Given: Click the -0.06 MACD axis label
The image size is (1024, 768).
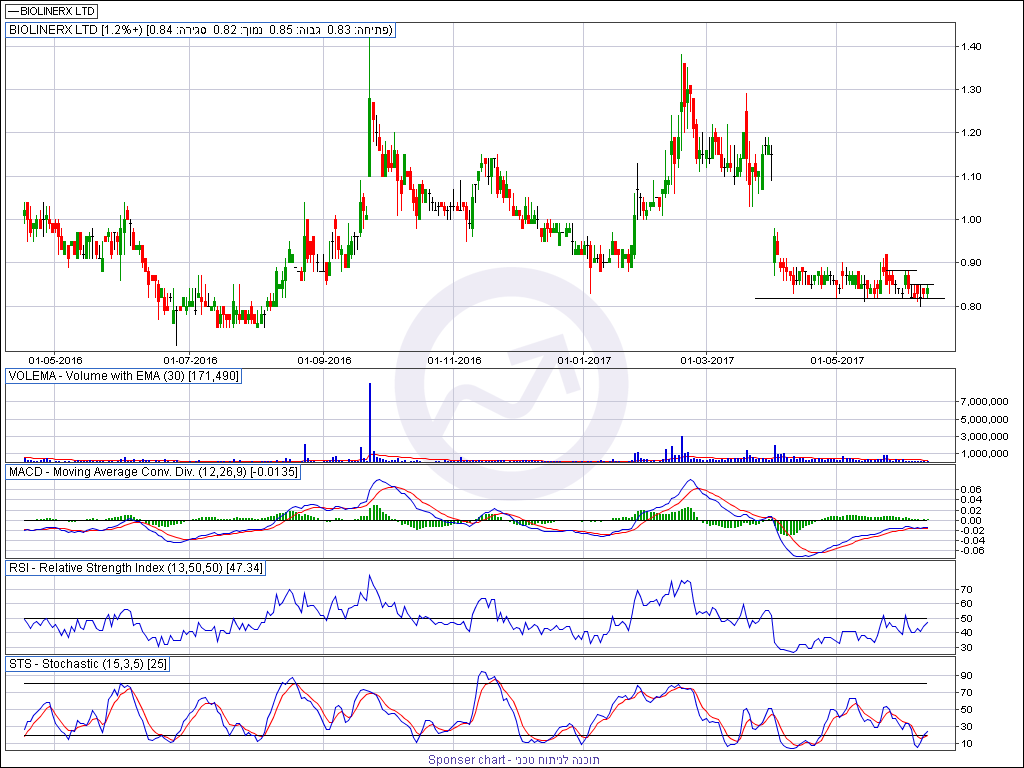Looking at the screenshot, I should pos(970,551).
